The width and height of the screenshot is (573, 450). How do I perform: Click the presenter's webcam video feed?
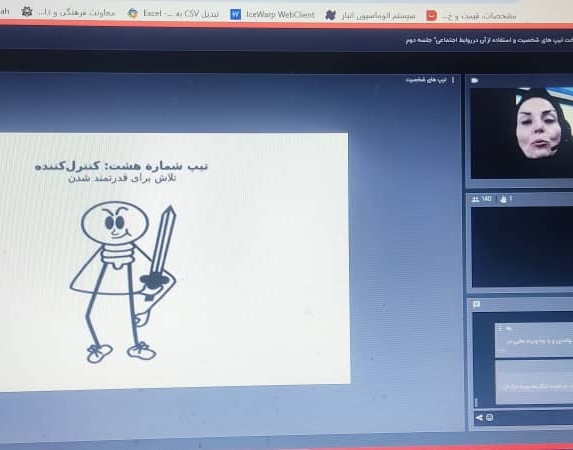click(521, 133)
